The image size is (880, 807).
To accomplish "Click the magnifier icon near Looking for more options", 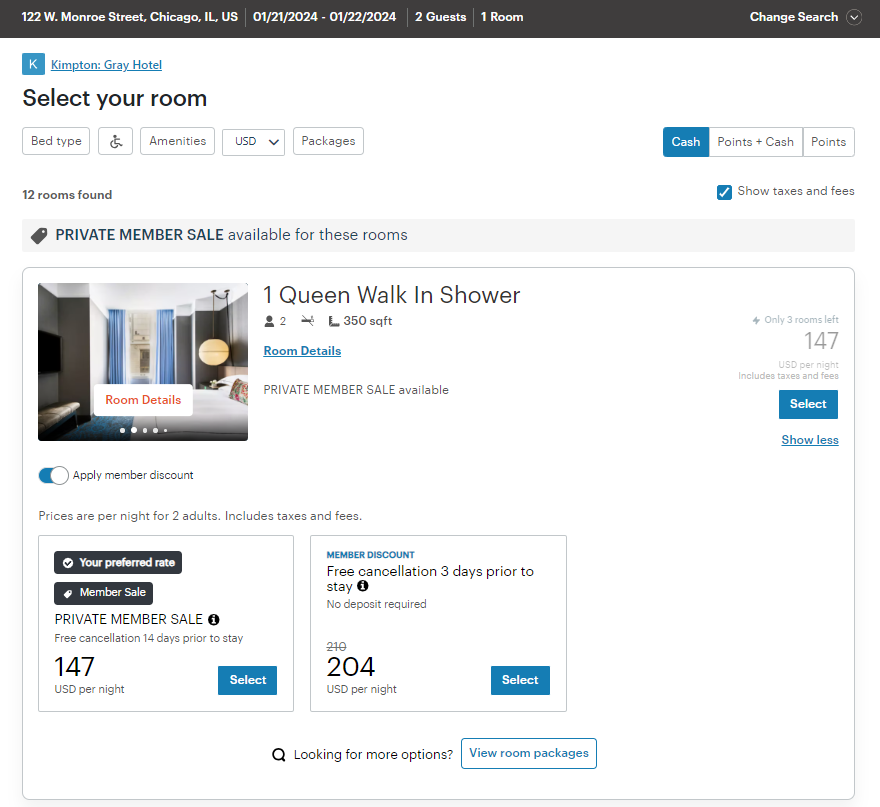I will 279,754.
